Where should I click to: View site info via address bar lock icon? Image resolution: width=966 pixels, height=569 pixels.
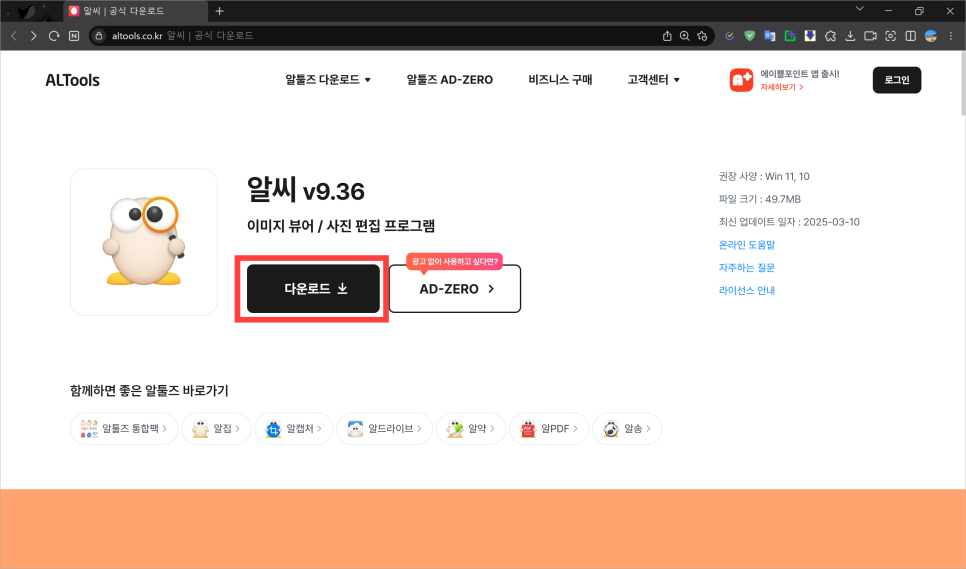tap(99, 36)
